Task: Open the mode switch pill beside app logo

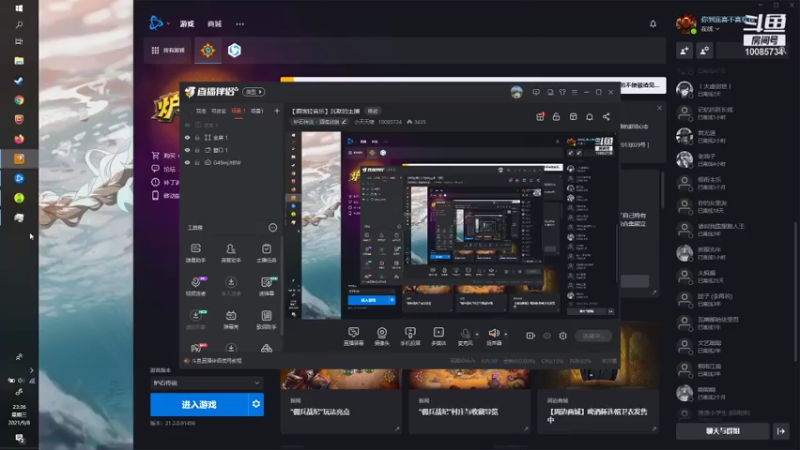Action: (254, 92)
